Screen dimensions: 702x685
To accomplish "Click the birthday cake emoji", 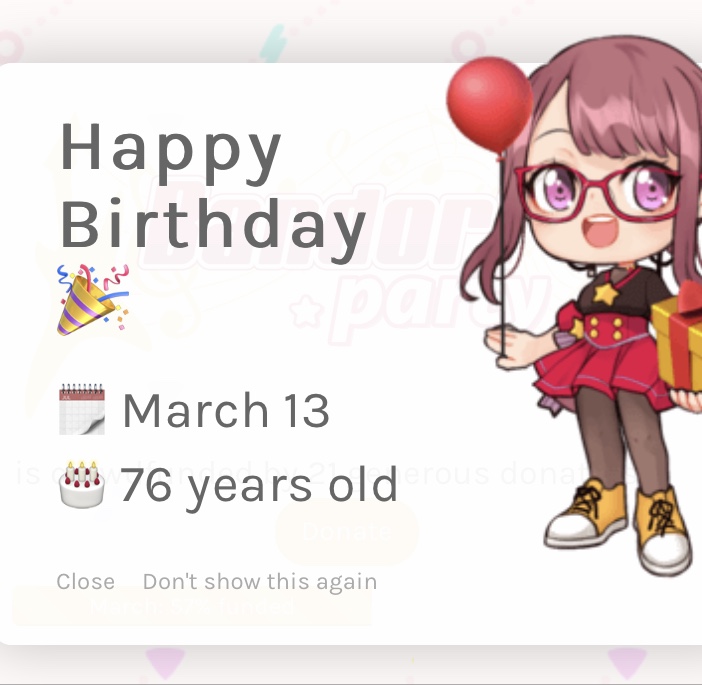I will pos(82,484).
